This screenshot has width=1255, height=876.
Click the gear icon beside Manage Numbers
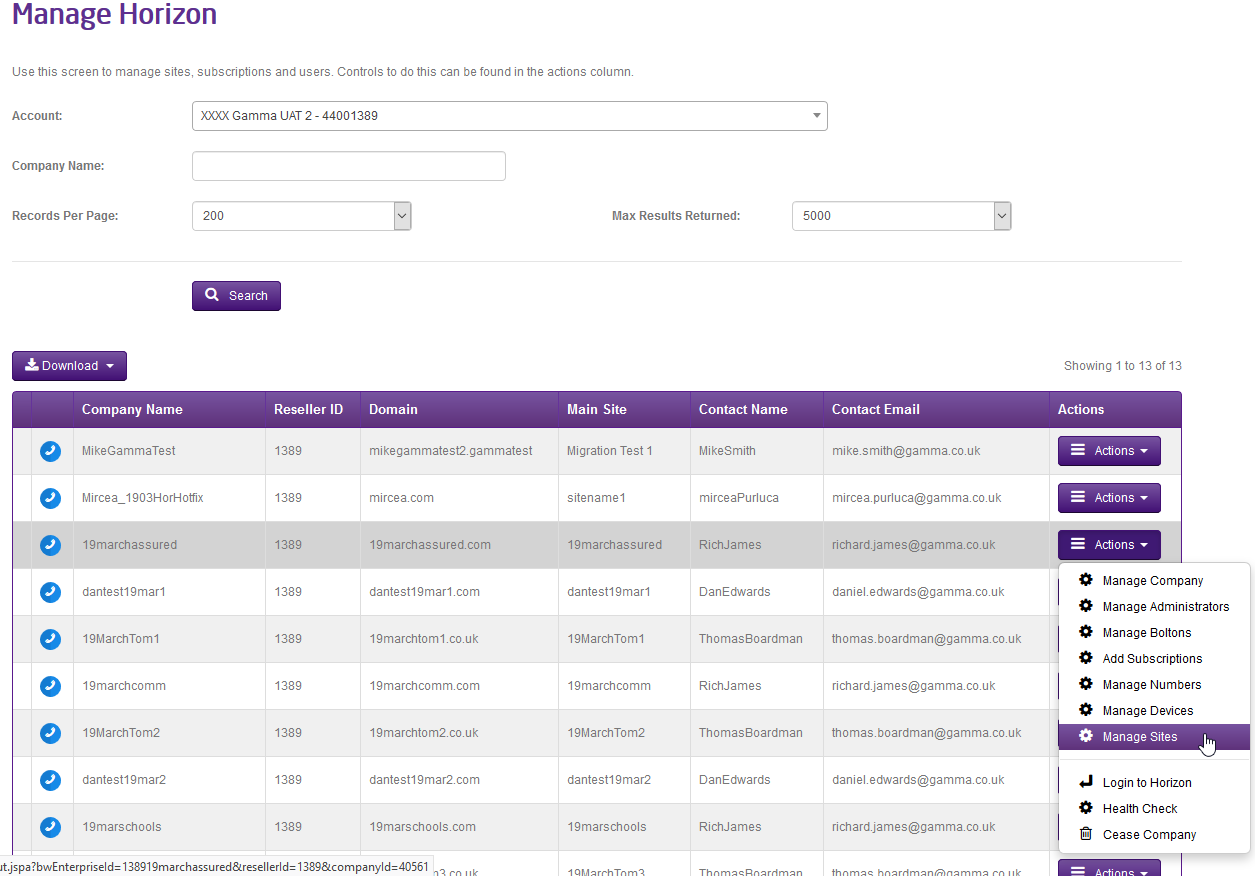1086,684
